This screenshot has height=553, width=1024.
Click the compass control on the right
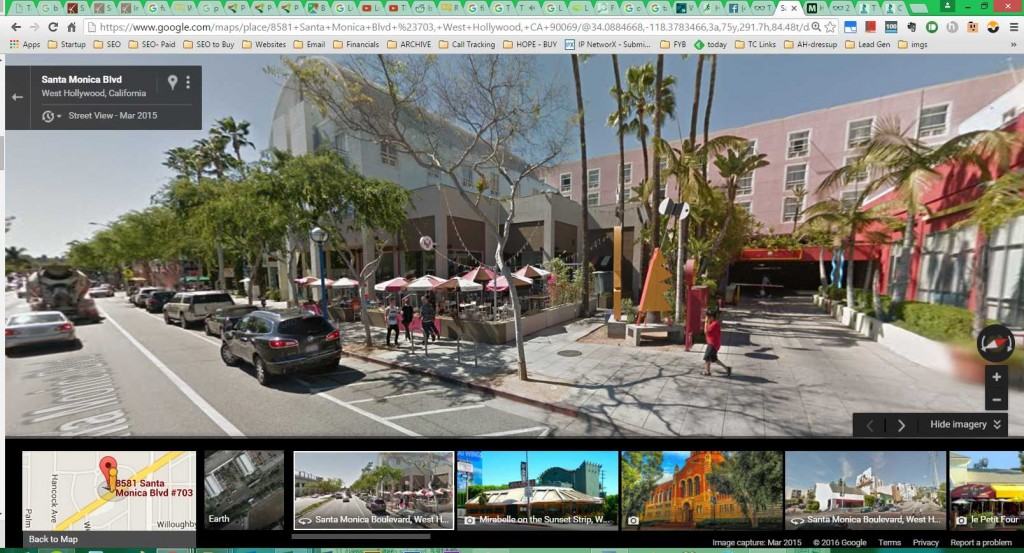[x=995, y=343]
